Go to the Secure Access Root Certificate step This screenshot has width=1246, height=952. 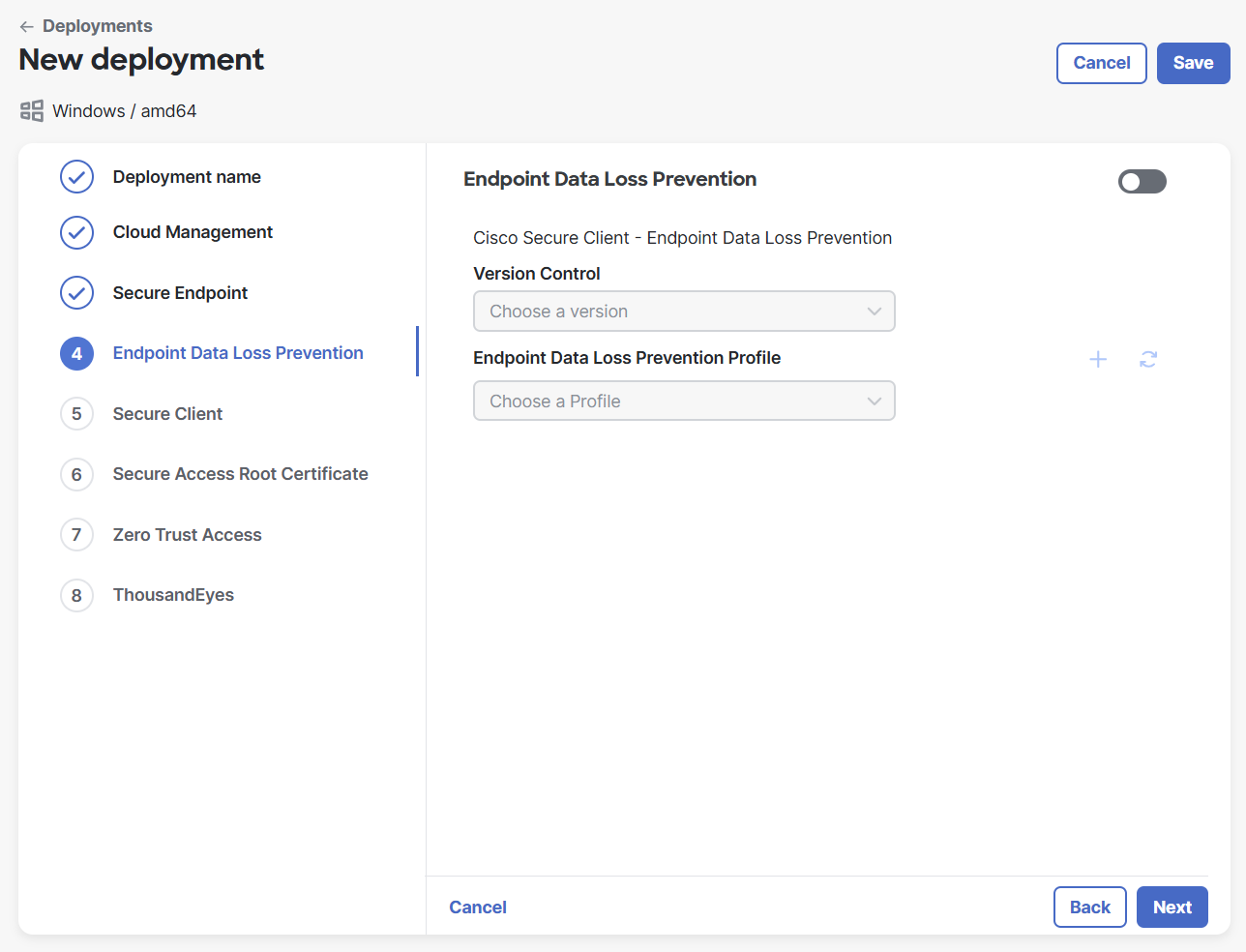[240, 474]
